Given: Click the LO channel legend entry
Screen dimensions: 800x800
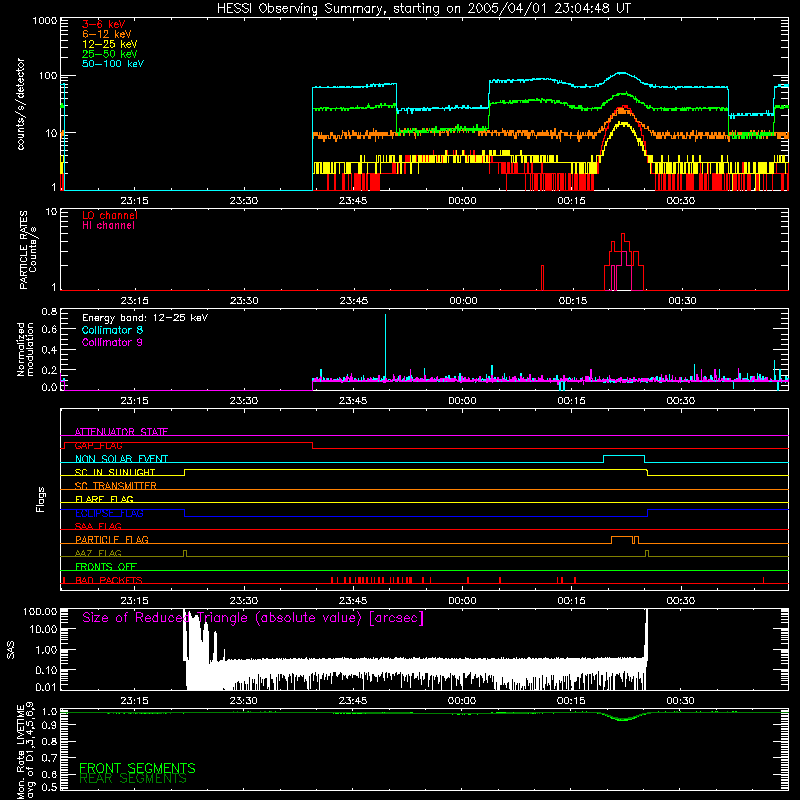Looking at the screenshot, I should tap(110, 215).
